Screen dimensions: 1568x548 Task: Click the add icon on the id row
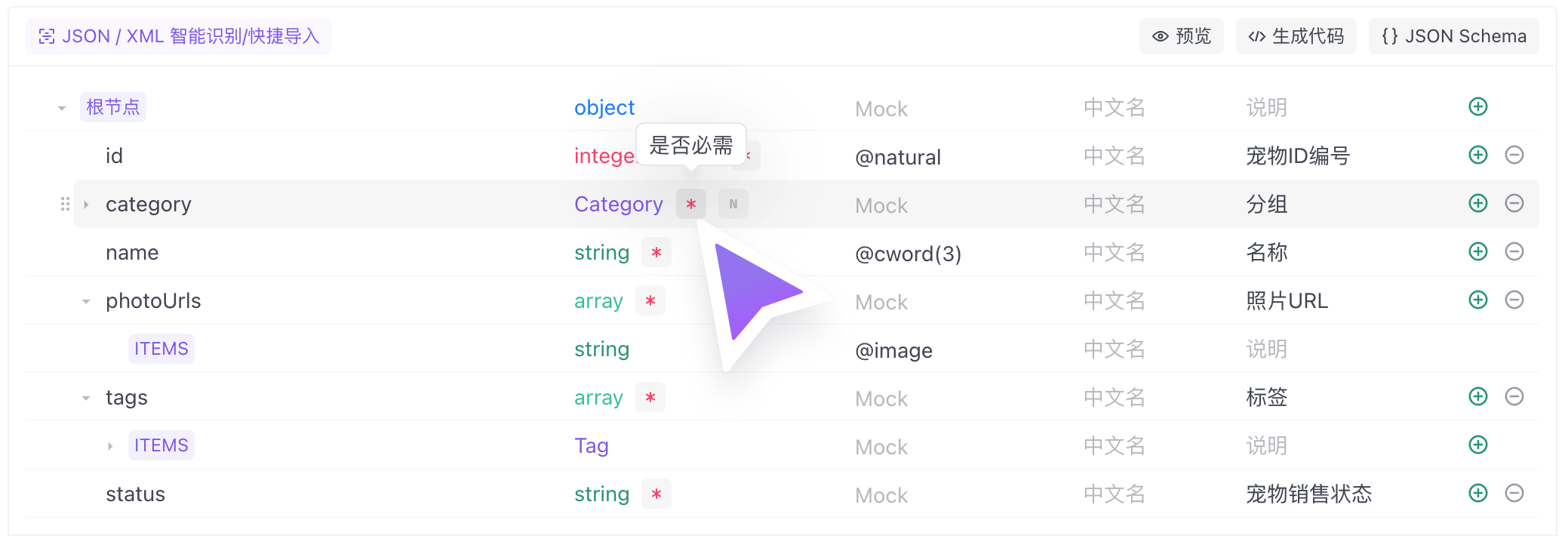coord(1477,155)
